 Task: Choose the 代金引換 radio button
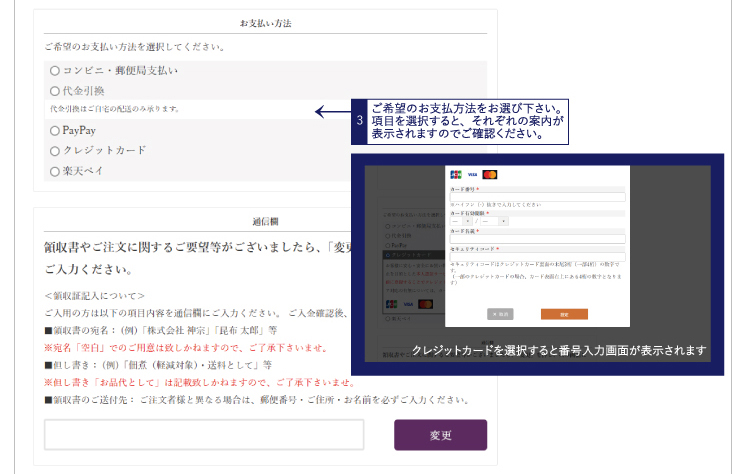54,91
